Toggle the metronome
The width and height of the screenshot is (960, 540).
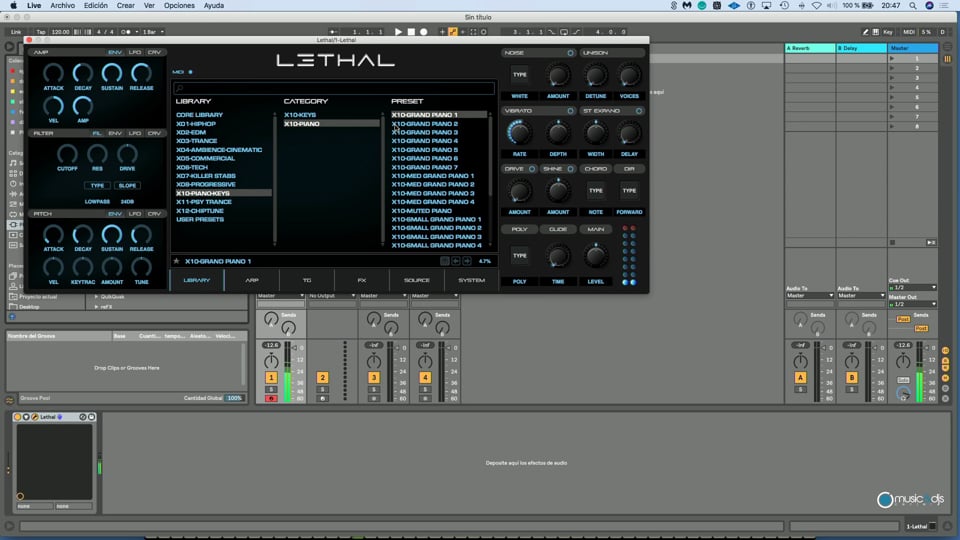point(126,32)
